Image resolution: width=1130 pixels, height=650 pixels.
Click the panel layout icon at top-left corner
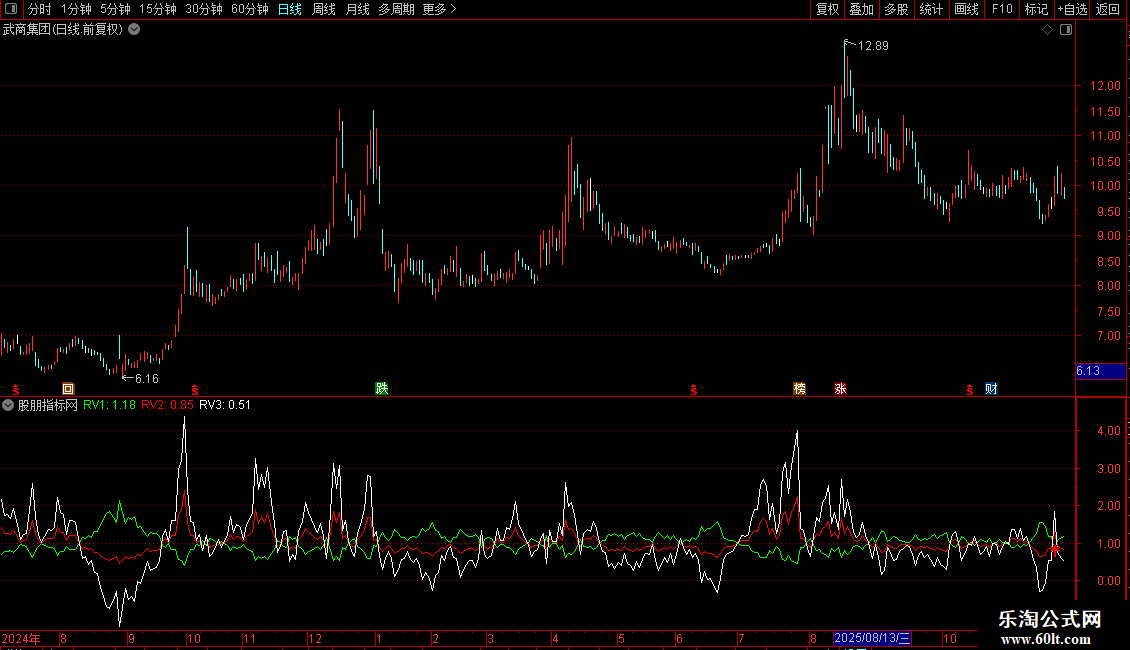[11, 9]
